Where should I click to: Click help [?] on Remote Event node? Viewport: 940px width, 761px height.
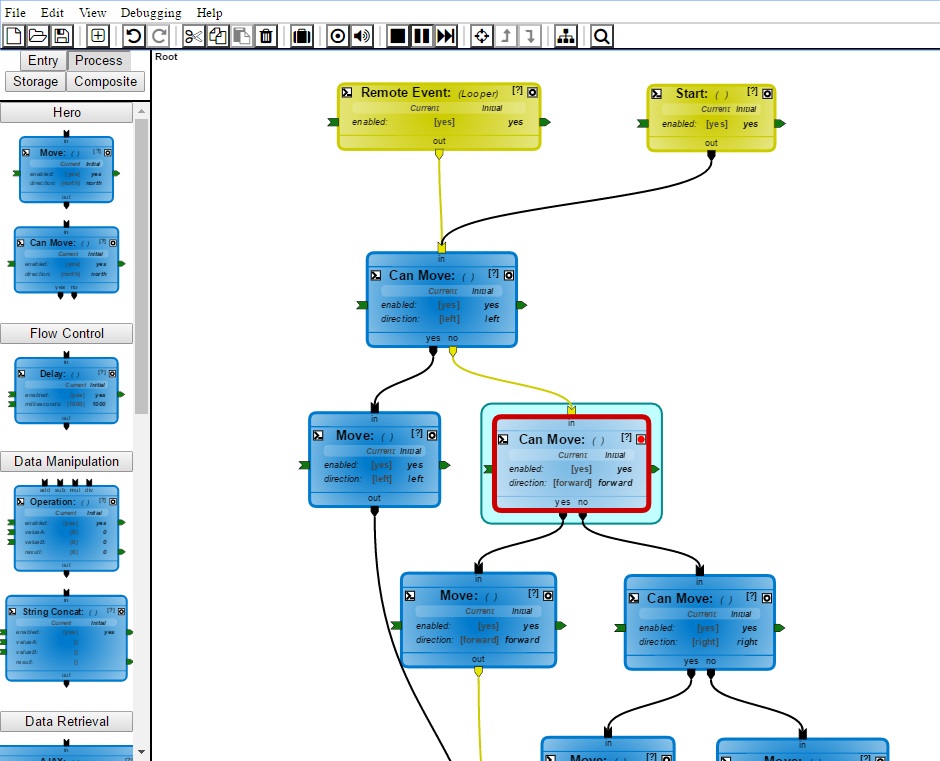point(517,91)
